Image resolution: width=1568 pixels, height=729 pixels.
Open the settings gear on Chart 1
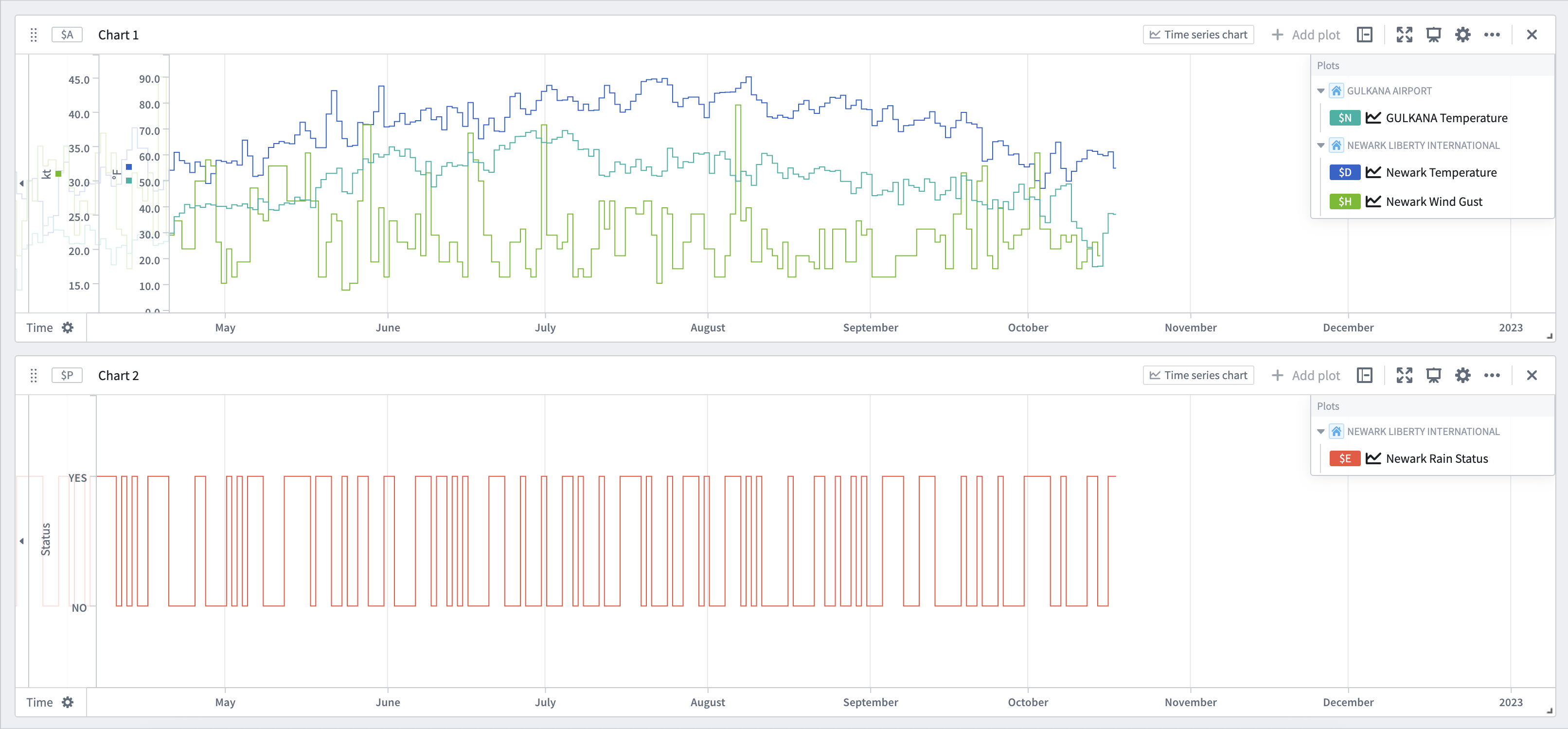tap(1463, 35)
